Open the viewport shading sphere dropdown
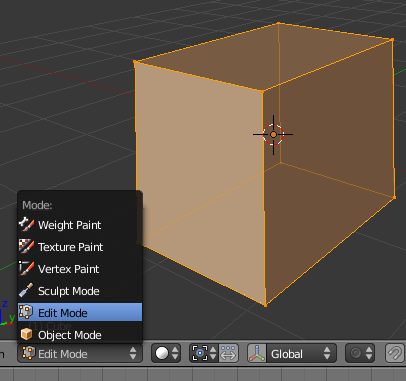Image resolution: width=406 pixels, height=381 pixels. 166,353
